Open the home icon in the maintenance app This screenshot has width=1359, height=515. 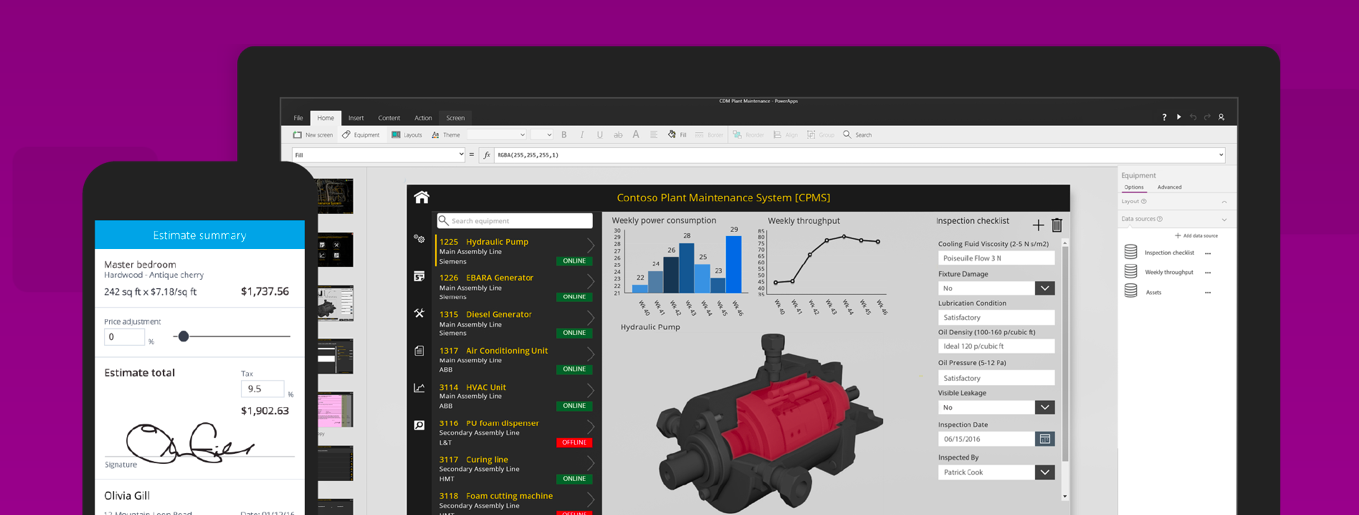[x=421, y=197]
